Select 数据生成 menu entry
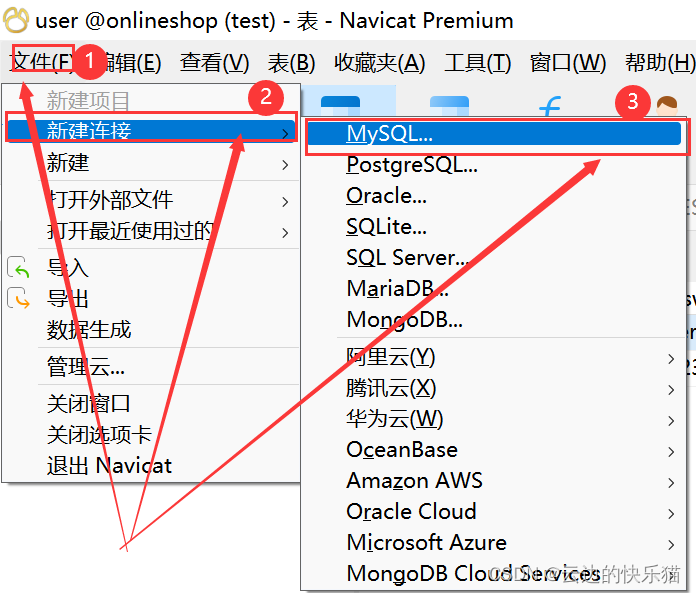This screenshot has width=696, height=593. [151, 330]
